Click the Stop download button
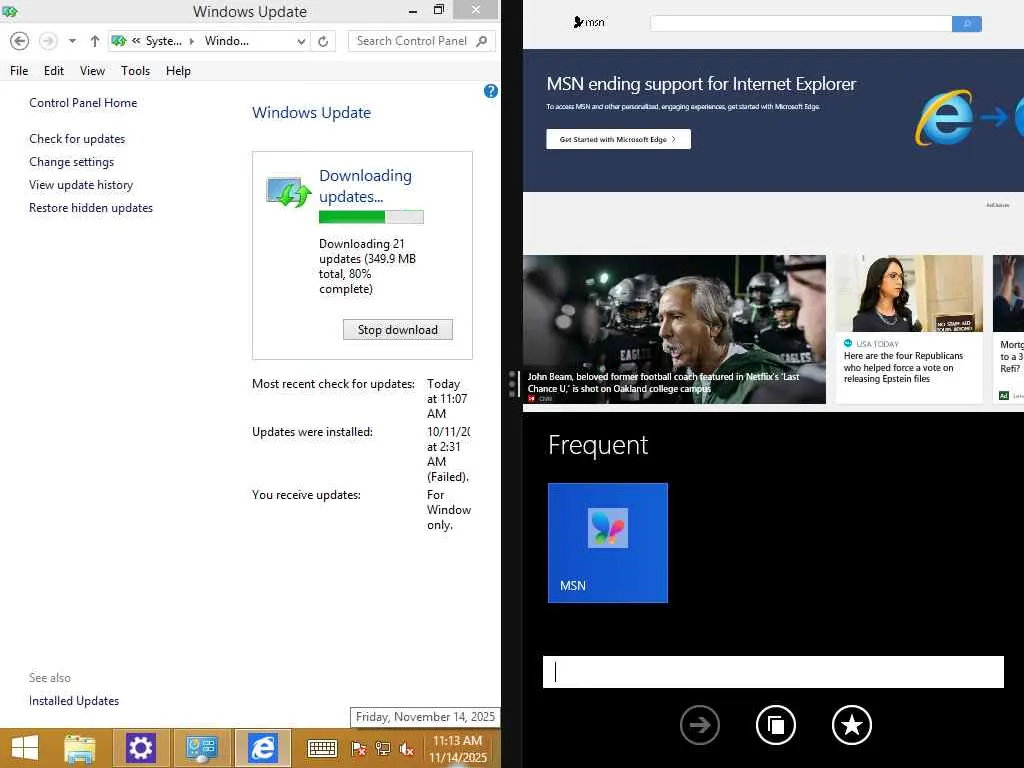Screen dimensions: 1024x768 click(398, 330)
